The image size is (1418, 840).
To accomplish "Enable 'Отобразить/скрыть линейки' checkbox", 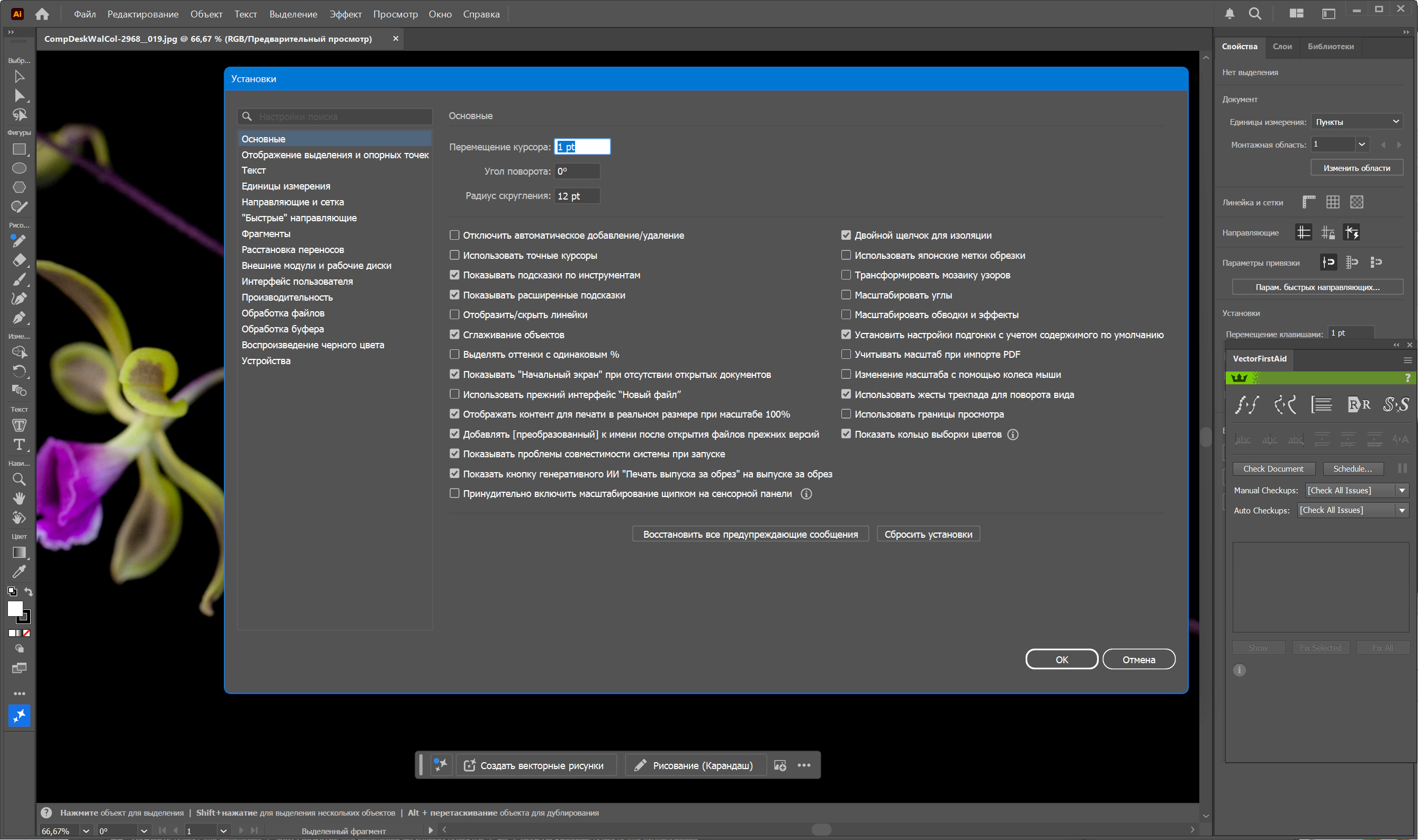I will pyautogui.click(x=454, y=315).
